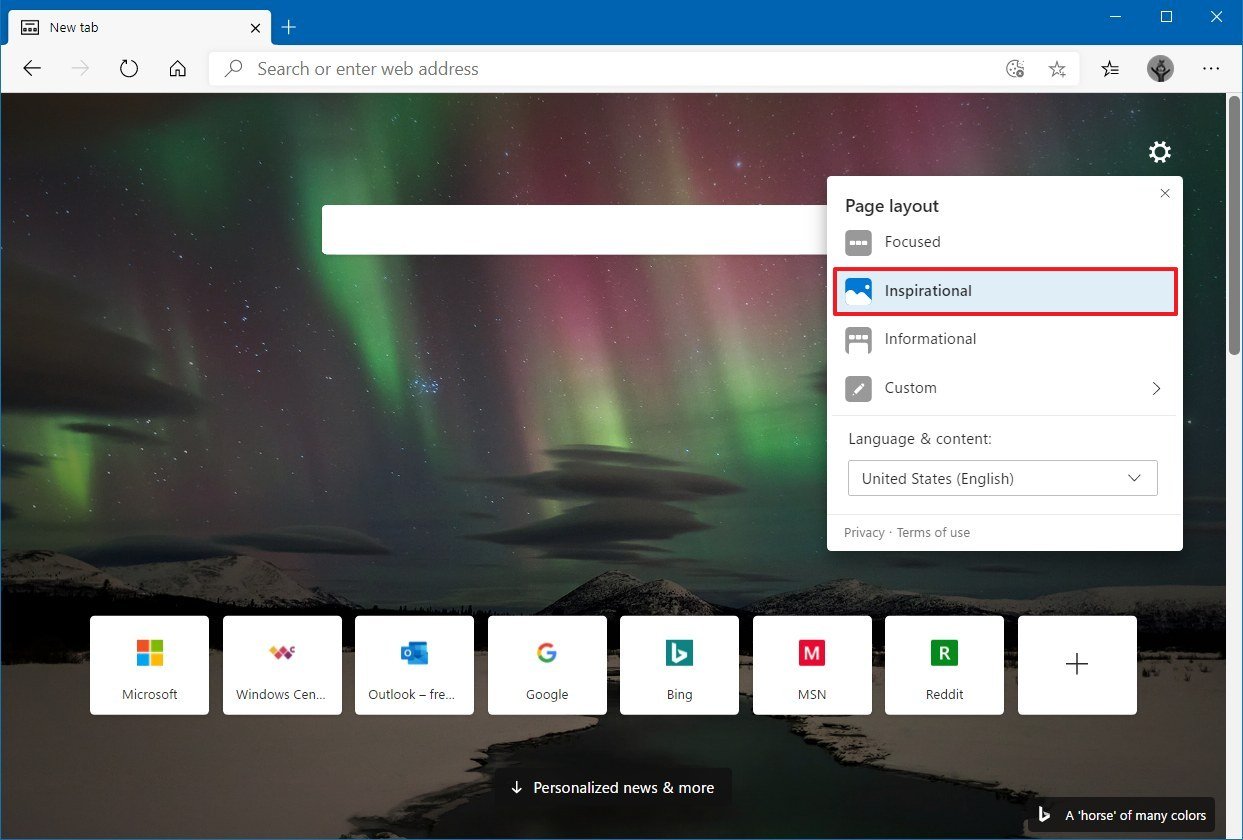Open the favorites list icon

(x=1110, y=69)
